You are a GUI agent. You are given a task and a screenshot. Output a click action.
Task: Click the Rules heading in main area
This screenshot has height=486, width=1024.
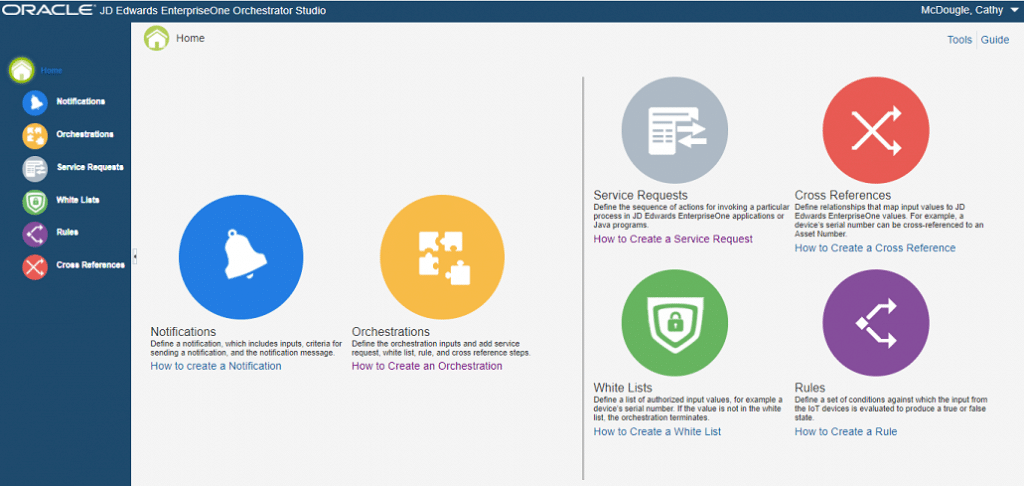[x=810, y=388]
